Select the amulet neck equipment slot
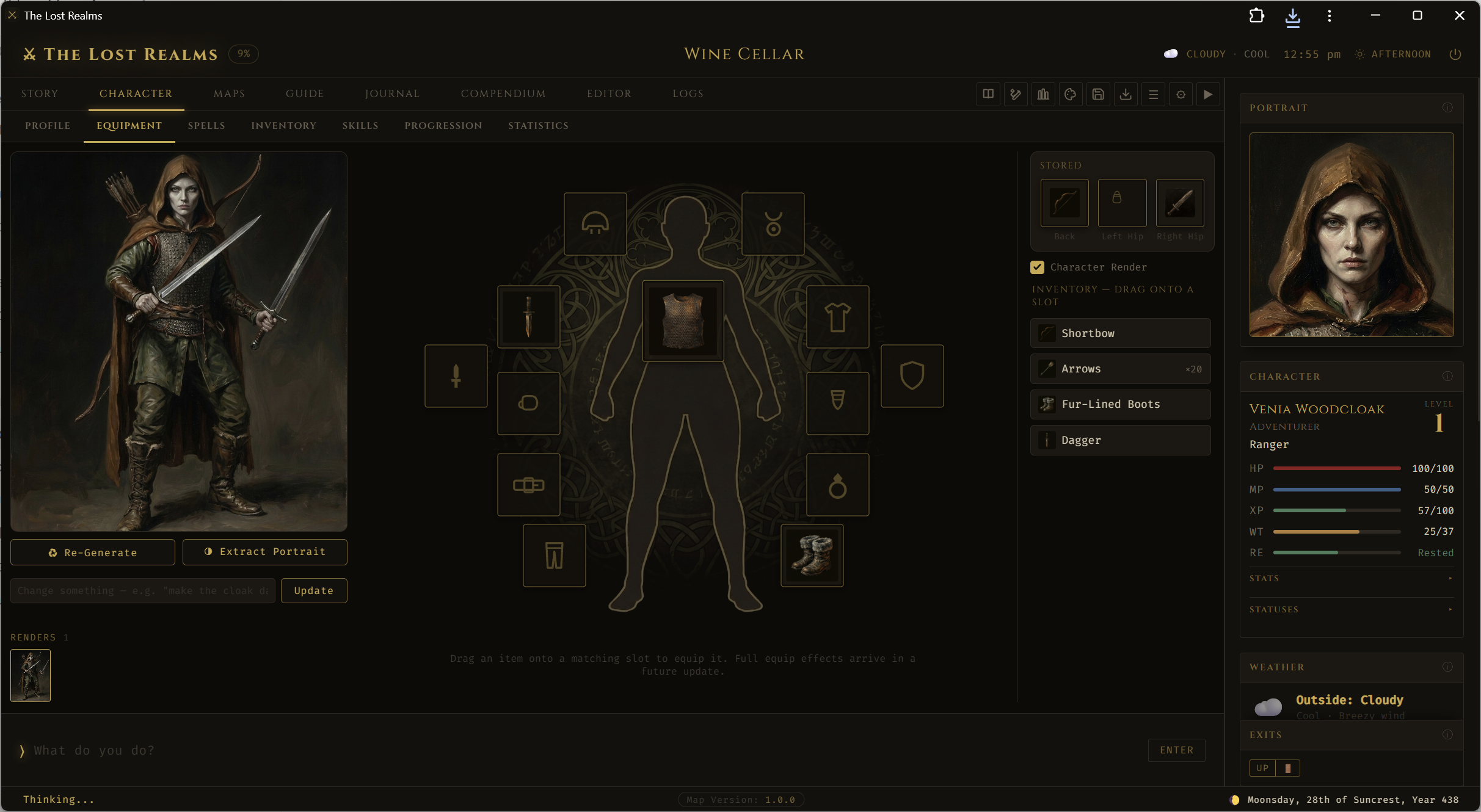1481x812 pixels. tap(773, 223)
